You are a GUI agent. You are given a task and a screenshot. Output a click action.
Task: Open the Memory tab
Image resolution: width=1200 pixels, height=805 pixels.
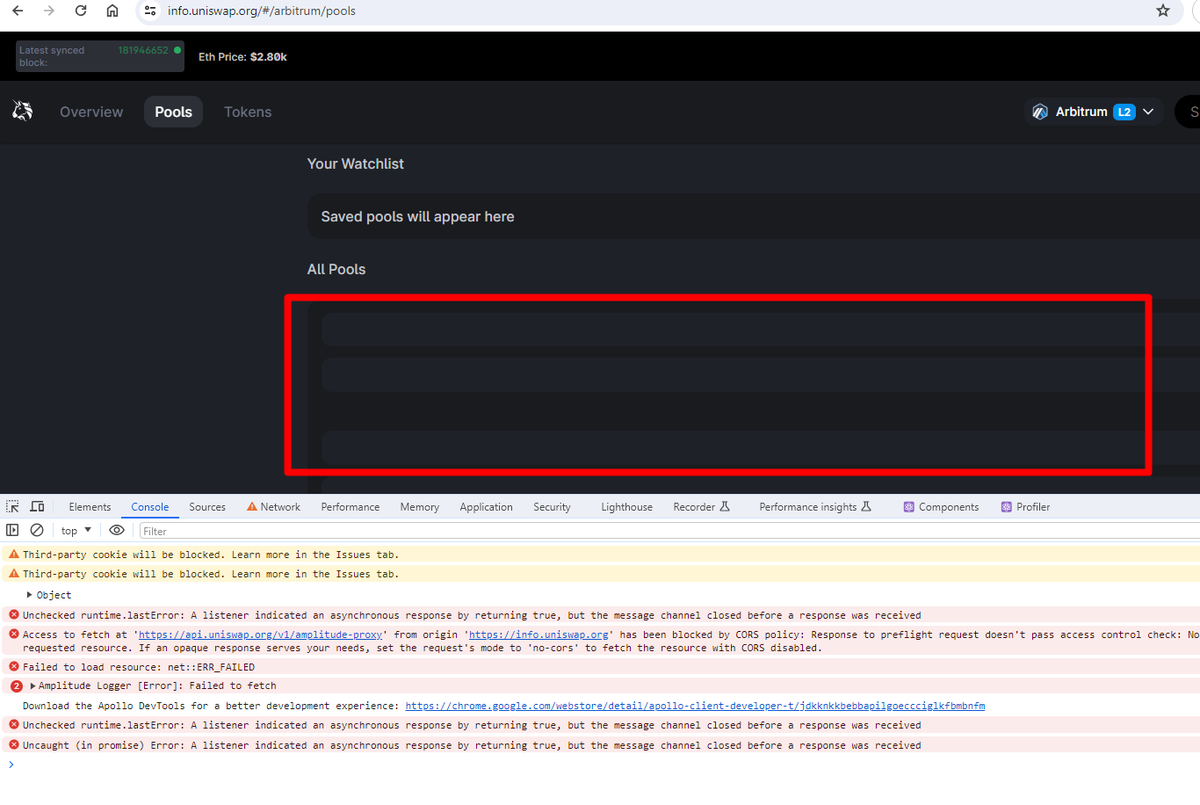(419, 507)
